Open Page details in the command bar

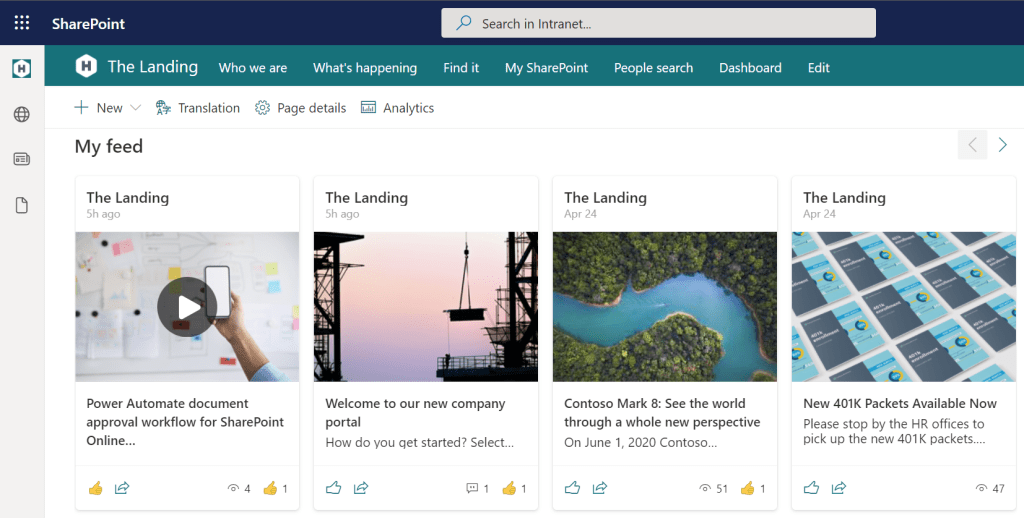301,108
